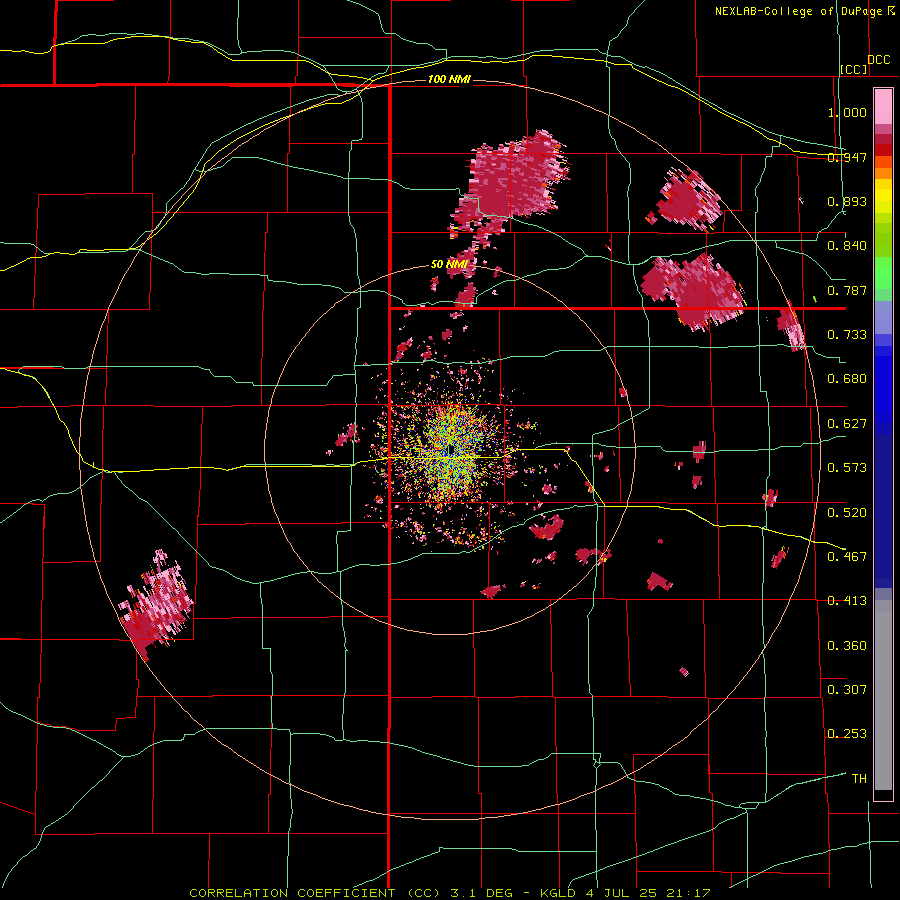Screen dimensions: 900x900
Task: Click the DCC product label
Action: click(x=878, y=60)
